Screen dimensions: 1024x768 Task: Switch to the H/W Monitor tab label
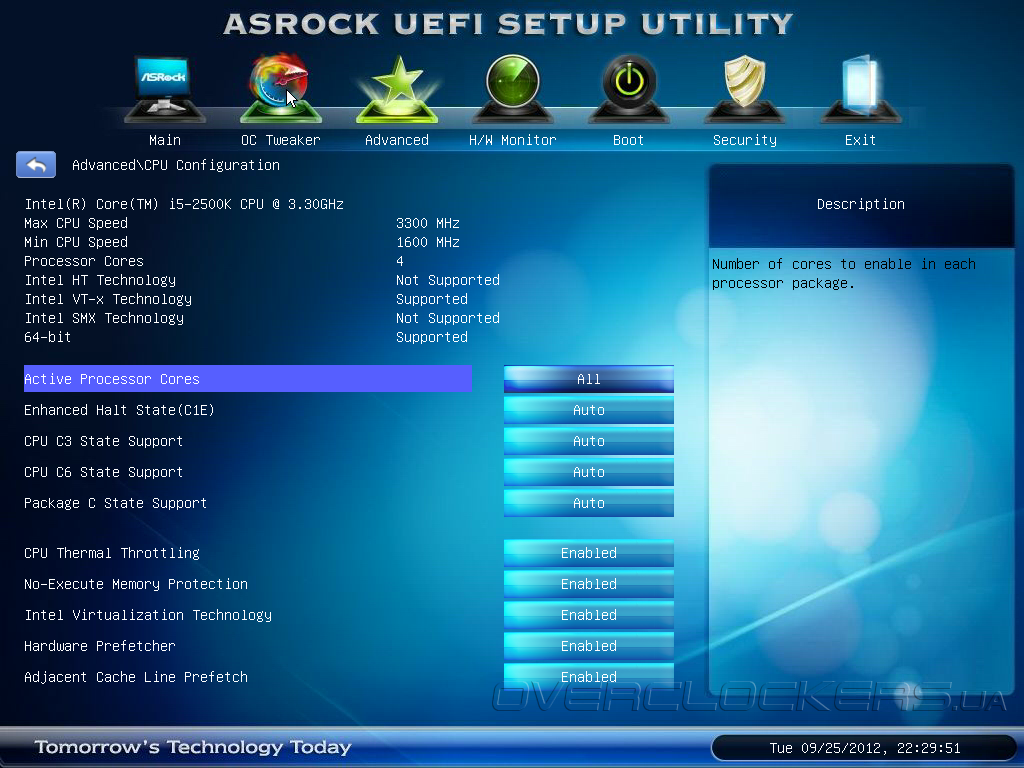pos(513,140)
